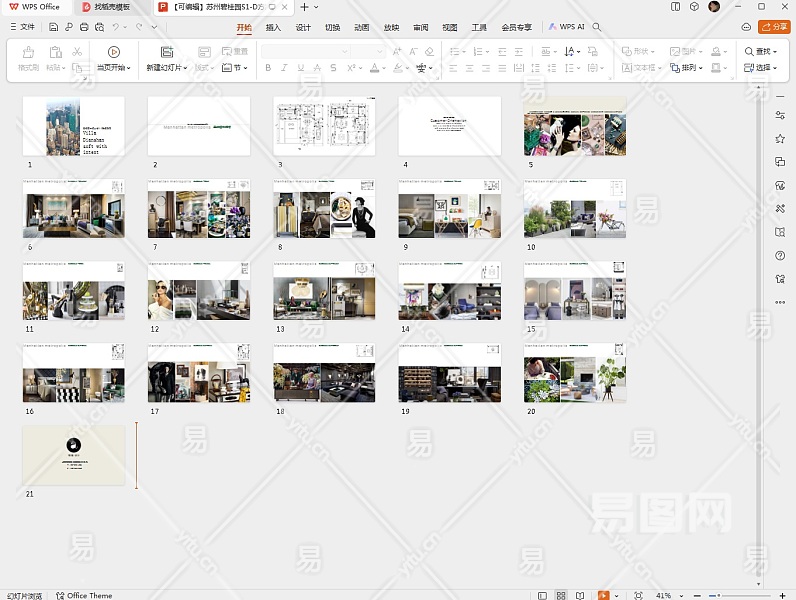Toggle slide sorter view button

pos(563,595)
